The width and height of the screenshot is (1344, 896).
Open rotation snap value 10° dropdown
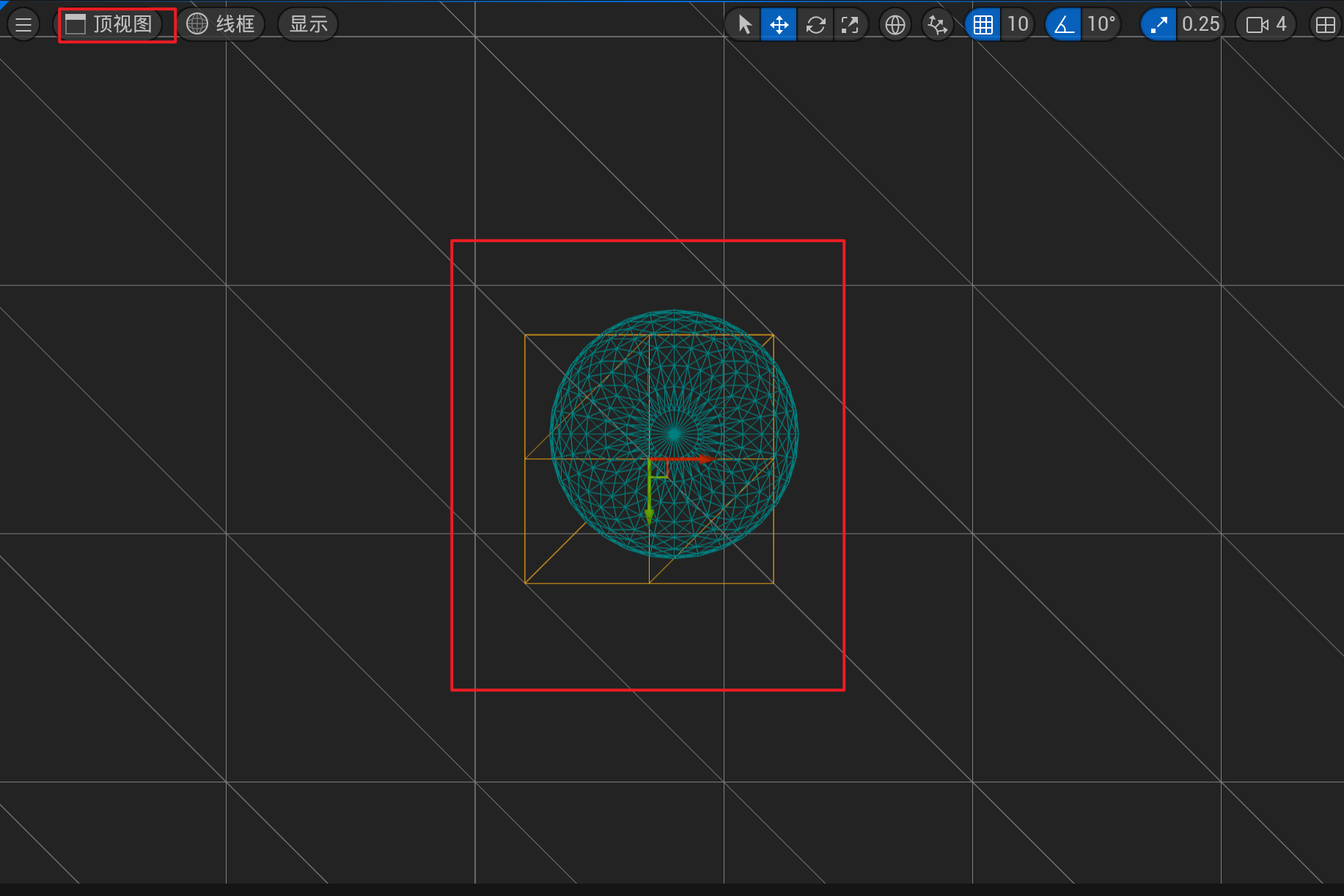click(1101, 24)
